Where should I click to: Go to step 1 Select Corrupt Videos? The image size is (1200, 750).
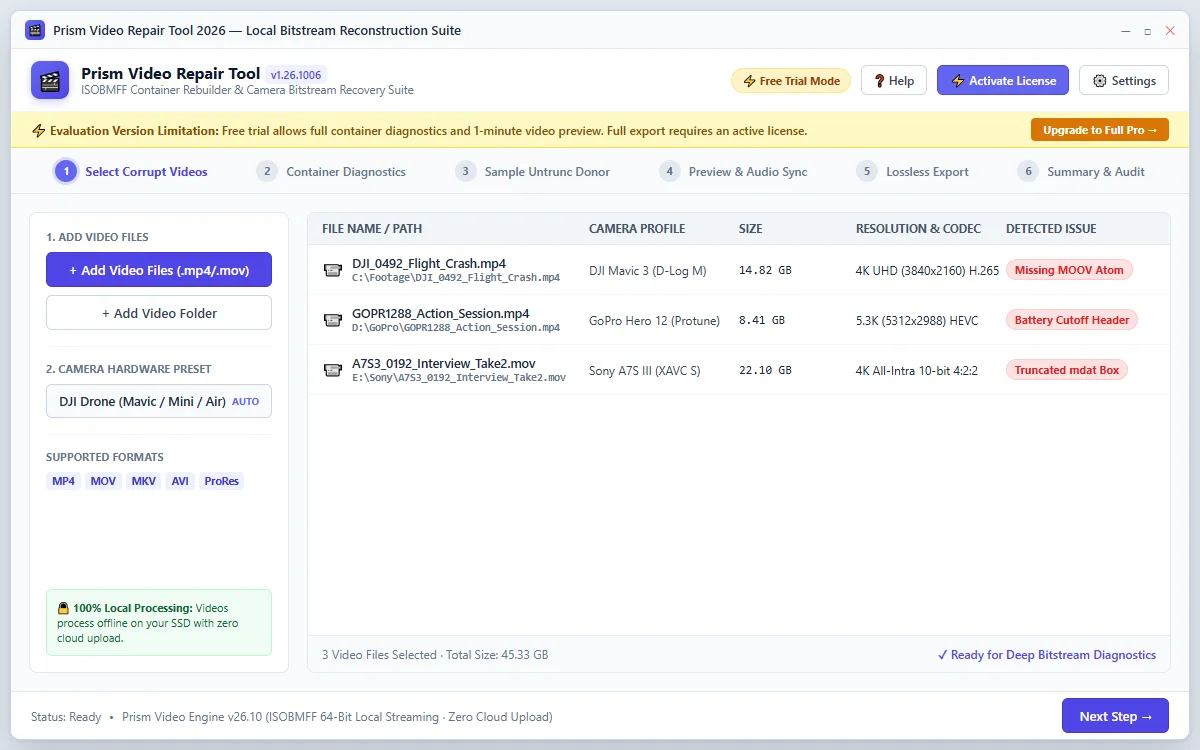click(131, 171)
